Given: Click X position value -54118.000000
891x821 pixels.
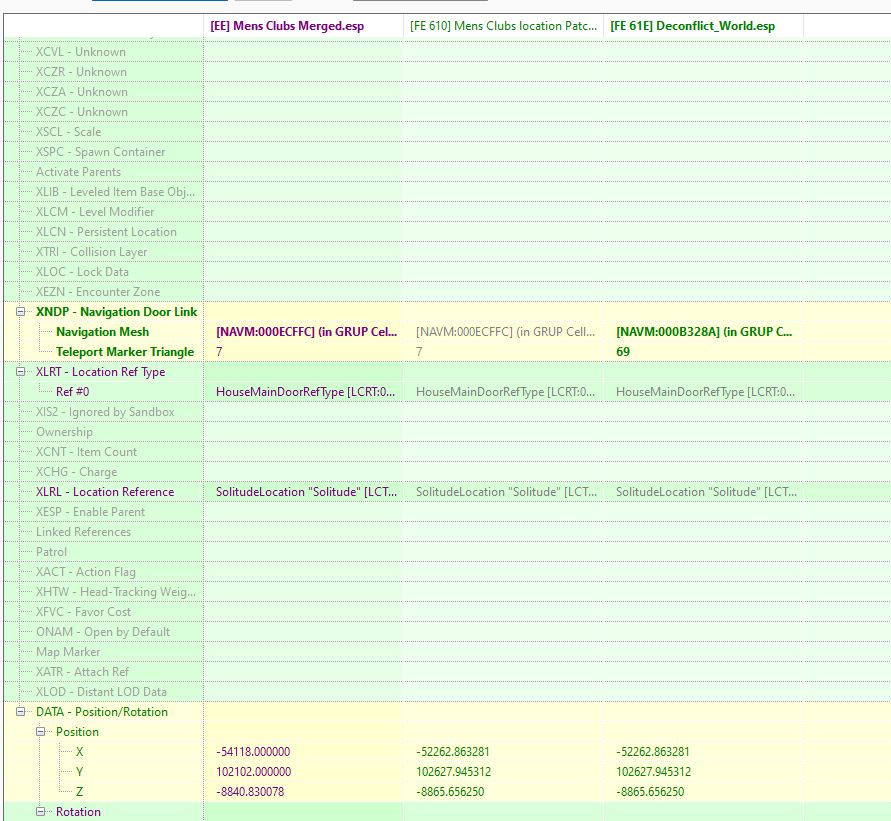Looking at the screenshot, I should pos(253,752).
